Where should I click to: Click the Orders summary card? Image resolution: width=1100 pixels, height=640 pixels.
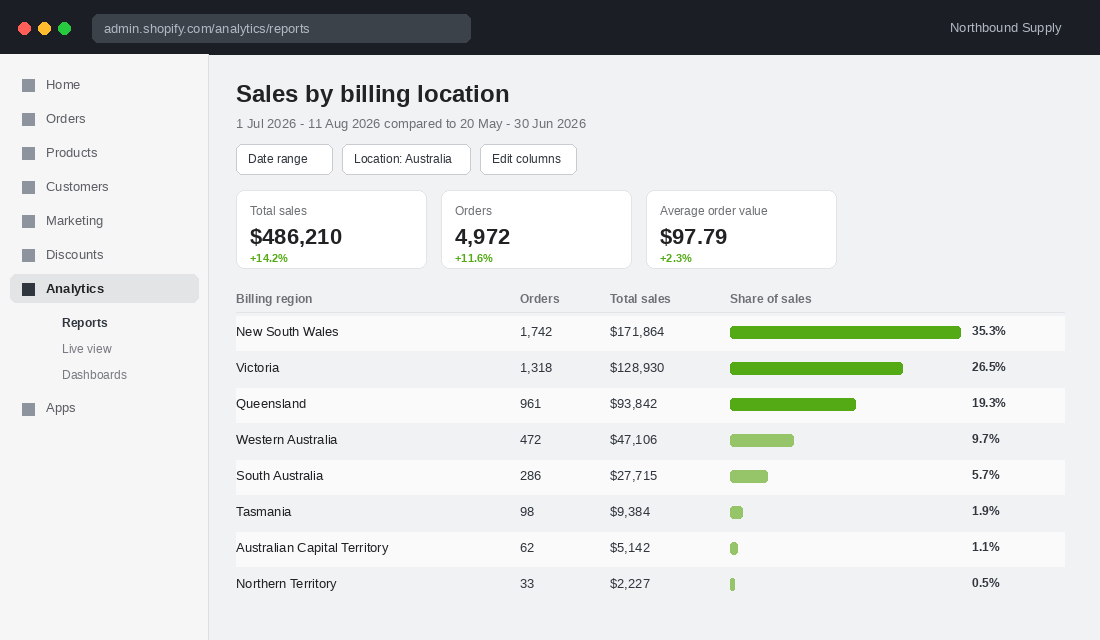click(x=537, y=229)
